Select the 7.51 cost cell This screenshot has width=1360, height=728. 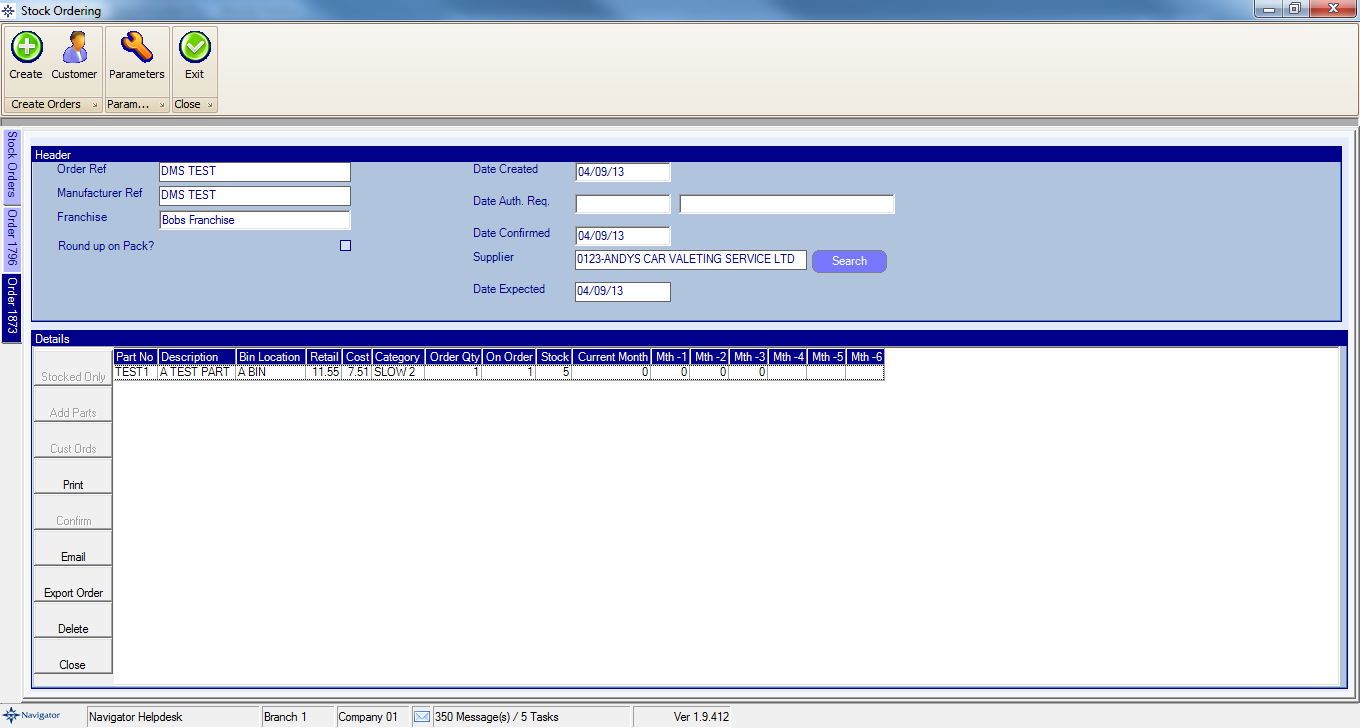(x=357, y=372)
